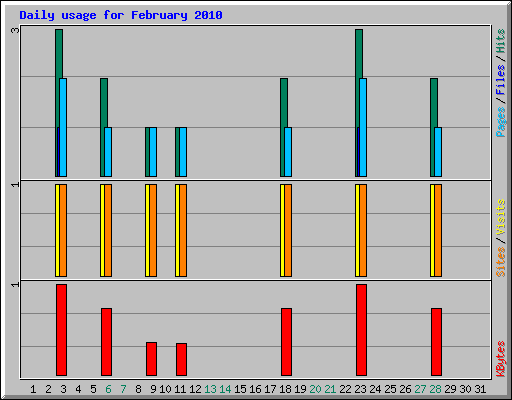
Task: Click the cyan Pages bar for day 9
Action: pos(153,152)
